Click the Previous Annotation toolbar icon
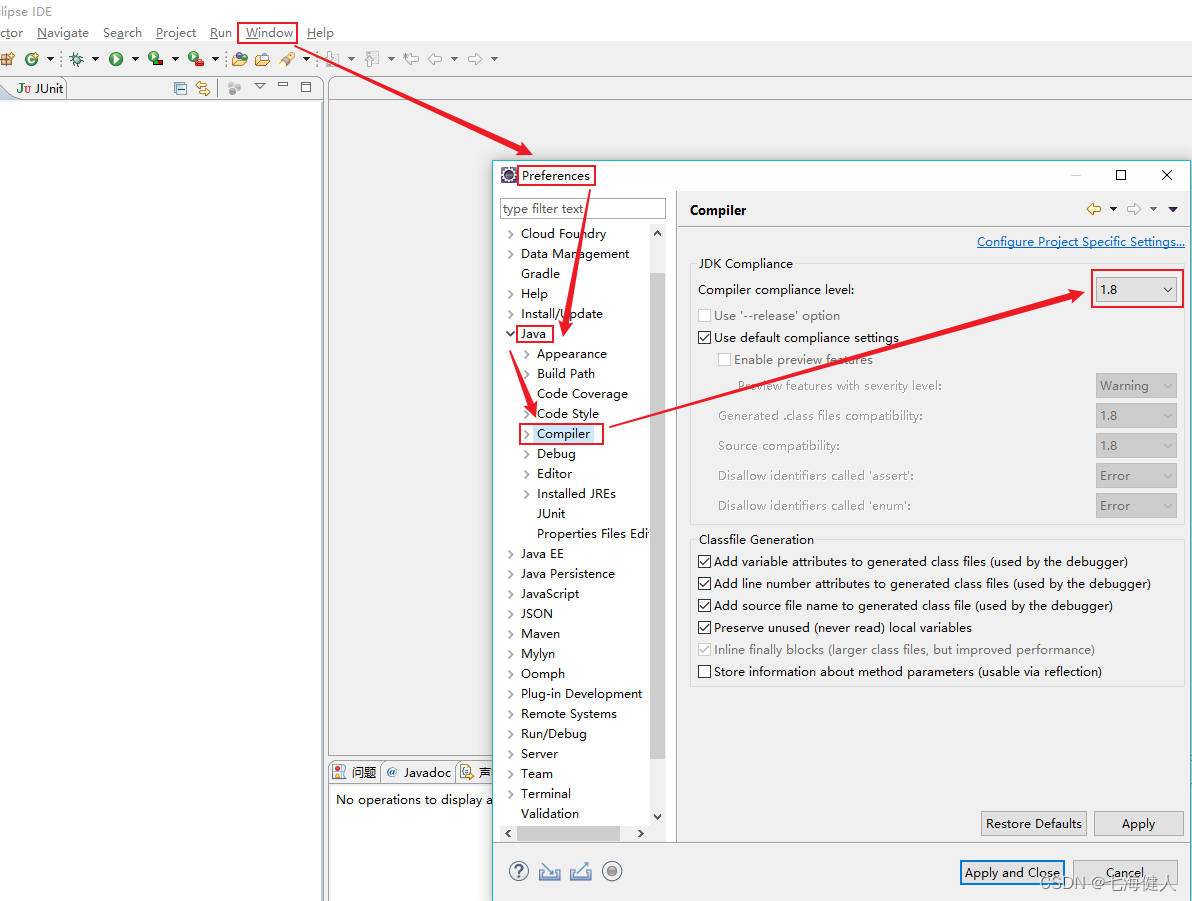Viewport: 1192px width, 901px height. pos(372,59)
